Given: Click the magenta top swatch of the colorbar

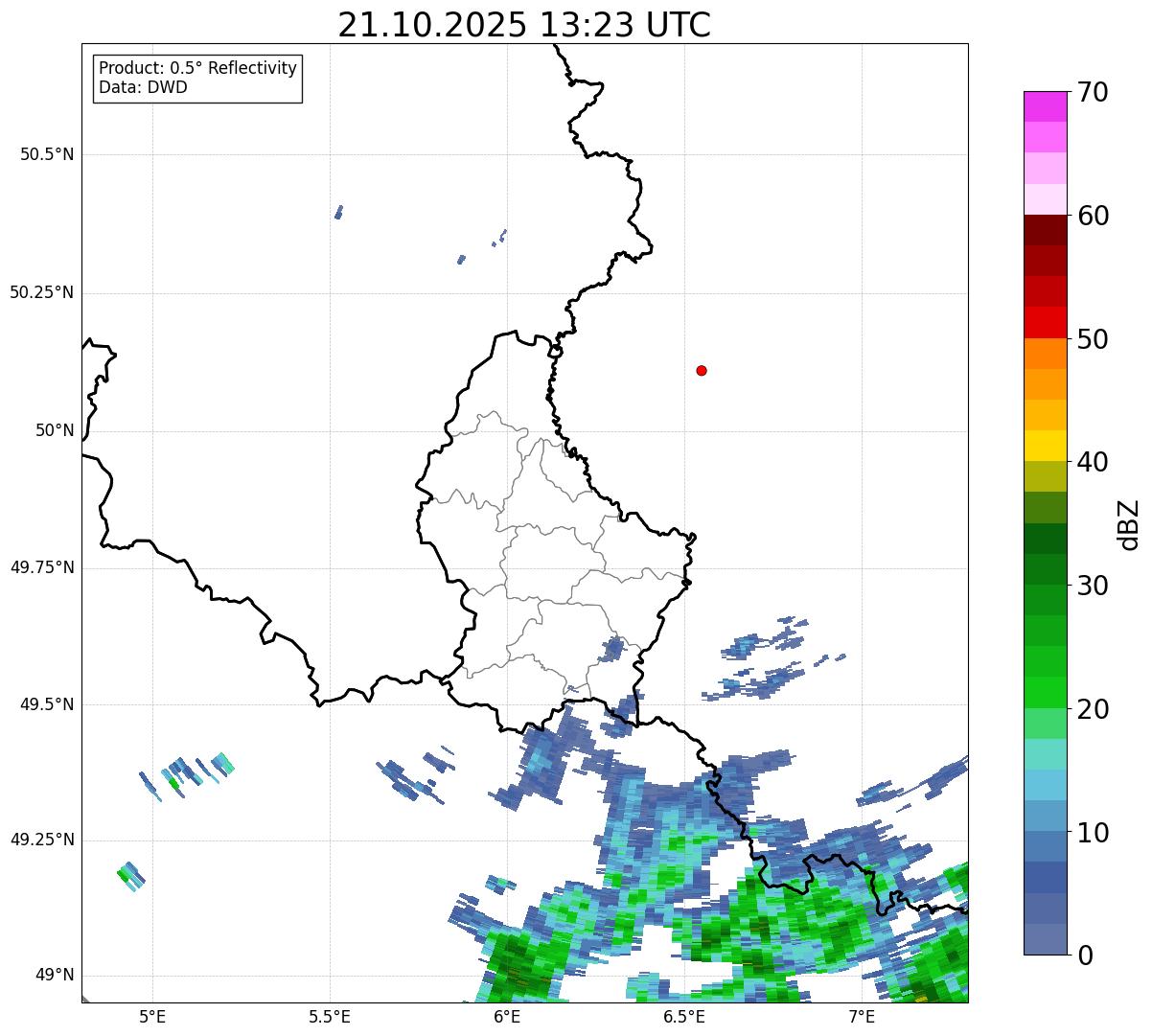Looking at the screenshot, I should coord(1045,106).
